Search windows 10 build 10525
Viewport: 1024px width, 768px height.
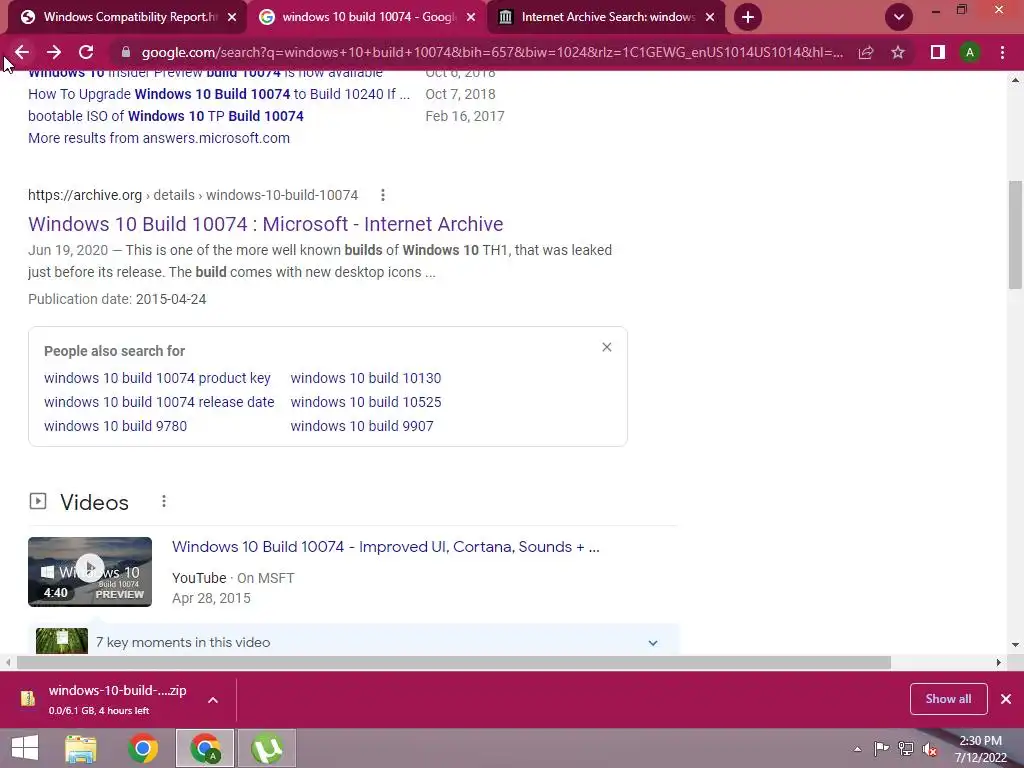point(366,402)
